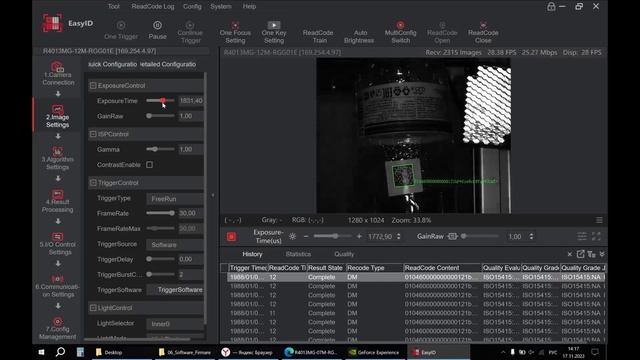The height and width of the screenshot is (360, 640).
Task: Decrease exposure with the minus button
Action: coord(306,236)
